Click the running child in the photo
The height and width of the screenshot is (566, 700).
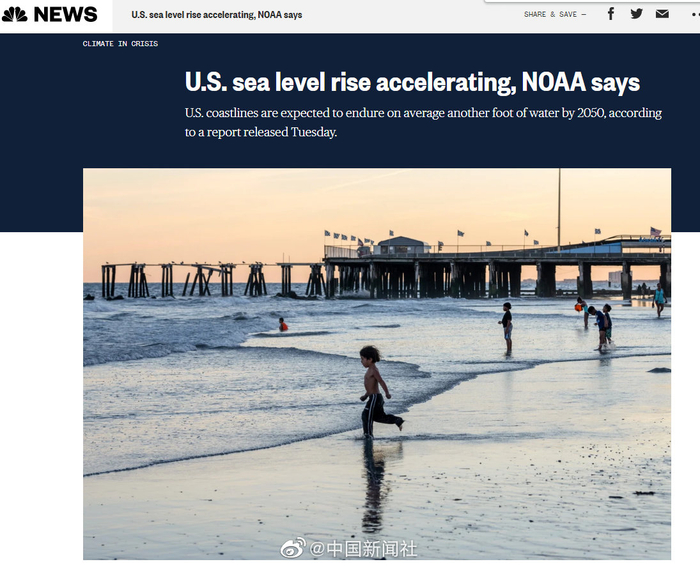click(x=379, y=392)
